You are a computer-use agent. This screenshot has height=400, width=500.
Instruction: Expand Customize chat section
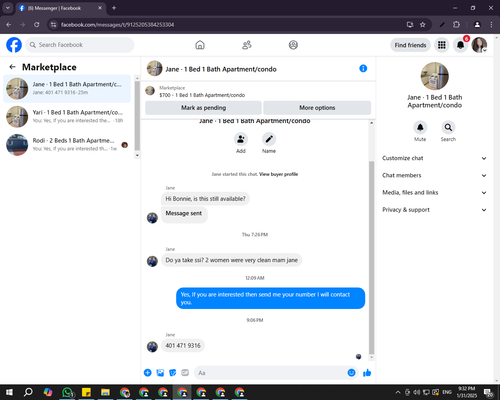(x=434, y=158)
